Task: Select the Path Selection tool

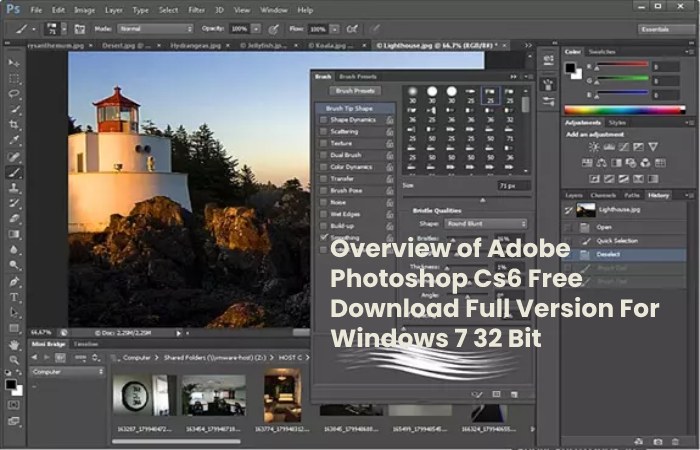Action: click(14, 312)
